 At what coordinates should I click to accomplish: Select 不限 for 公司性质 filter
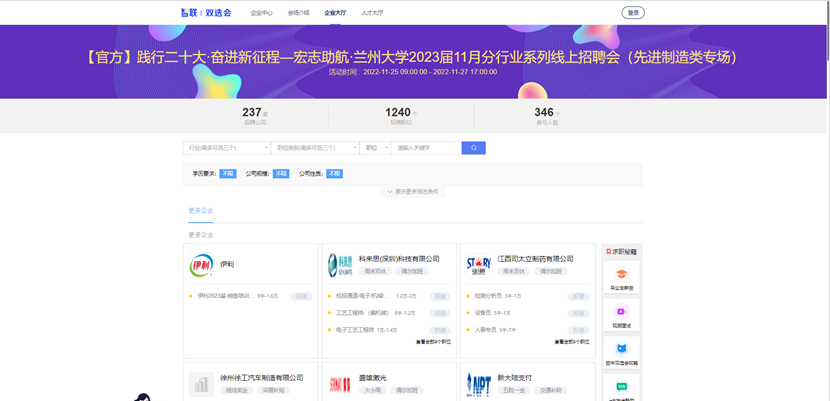(334, 174)
